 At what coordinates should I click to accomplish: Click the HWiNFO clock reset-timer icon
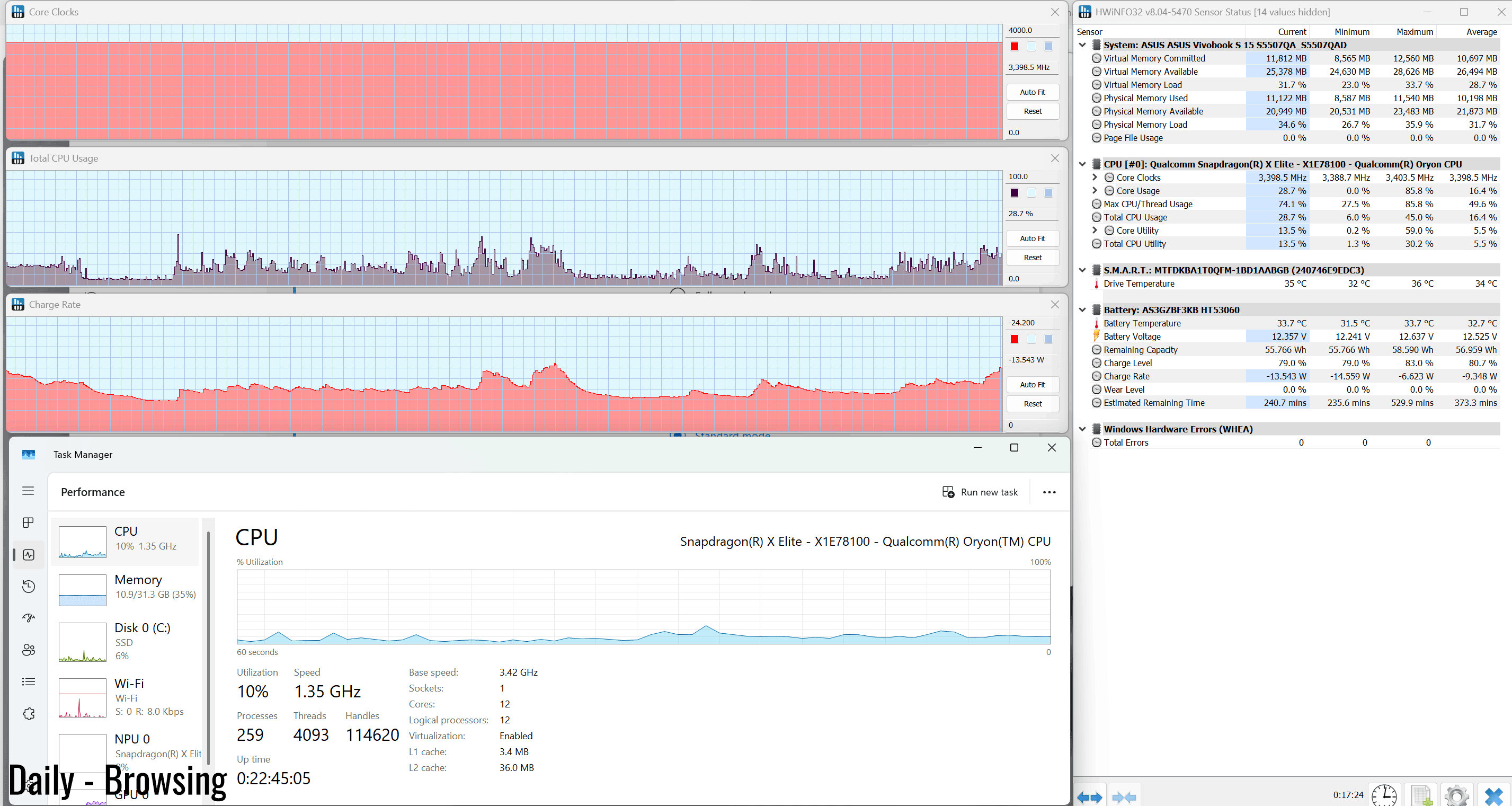click(1384, 796)
